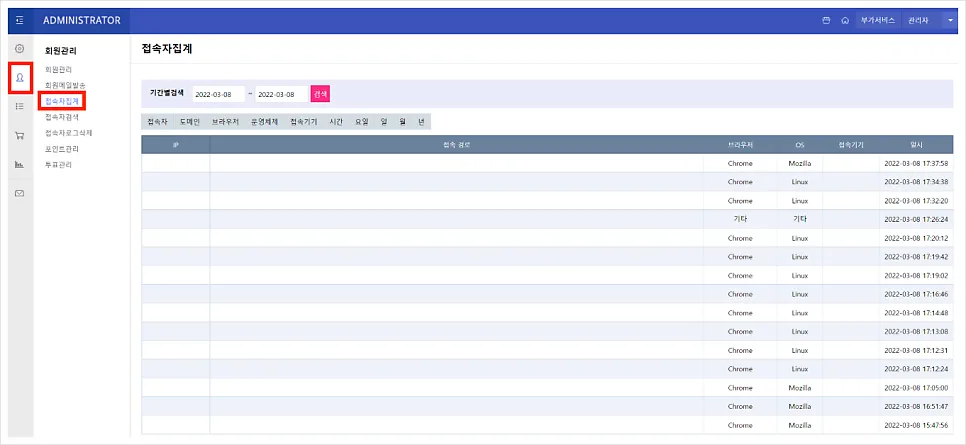966x445 pixels.
Task: Select timestamp 2022-03-08 16:51:47
Action: (915, 406)
